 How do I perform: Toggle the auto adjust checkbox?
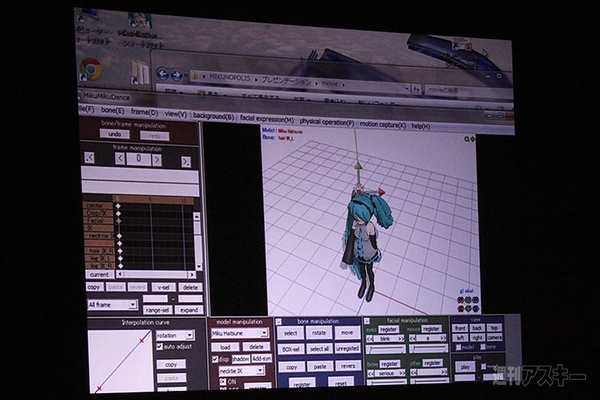(160, 347)
